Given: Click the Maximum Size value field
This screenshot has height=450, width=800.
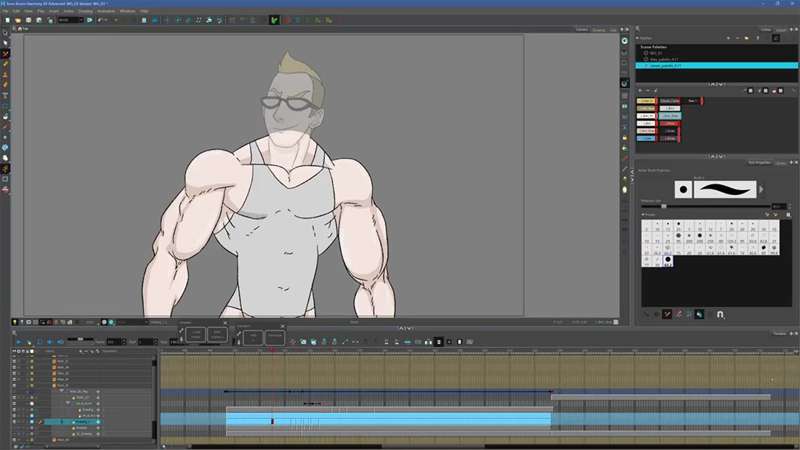Looking at the screenshot, I should click(x=779, y=206).
